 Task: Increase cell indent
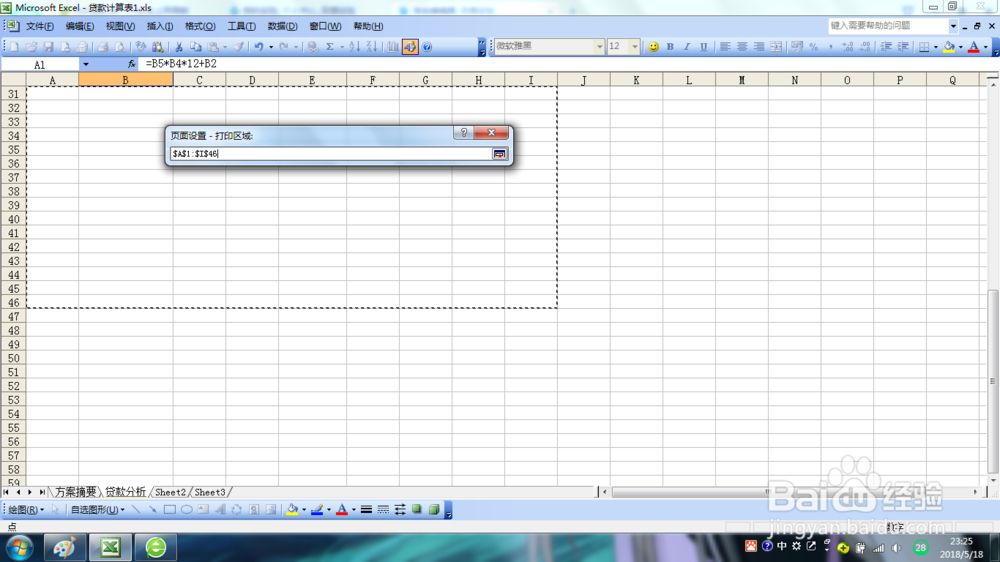(903, 47)
